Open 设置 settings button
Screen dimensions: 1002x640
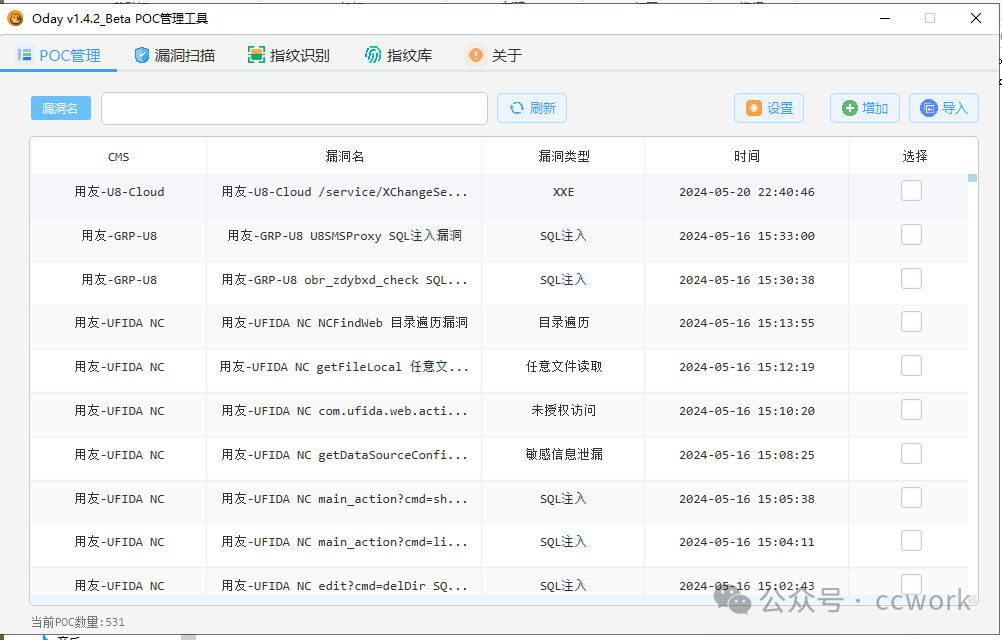[x=769, y=108]
